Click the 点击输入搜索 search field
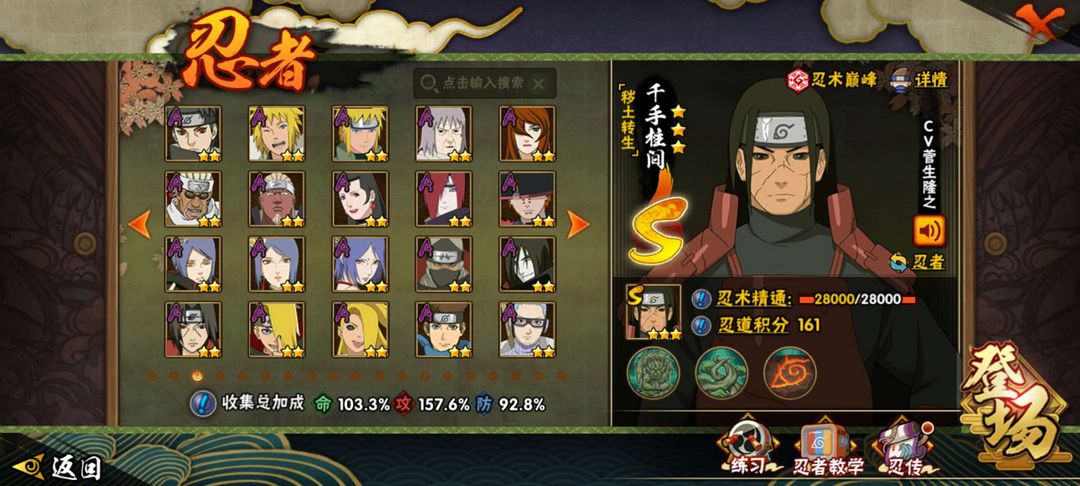The image size is (1080, 486). 485,84
